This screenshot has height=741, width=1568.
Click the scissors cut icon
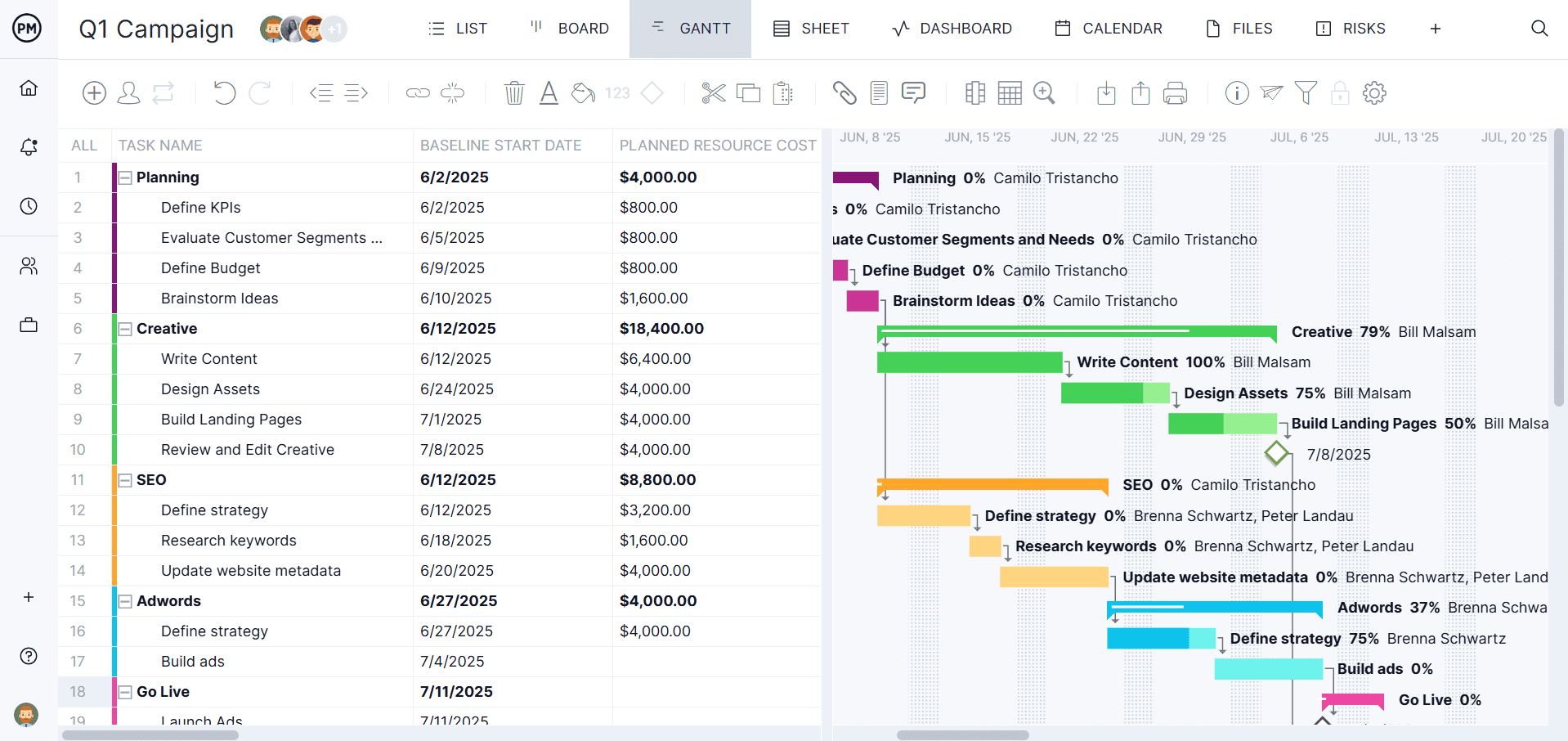tap(713, 93)
